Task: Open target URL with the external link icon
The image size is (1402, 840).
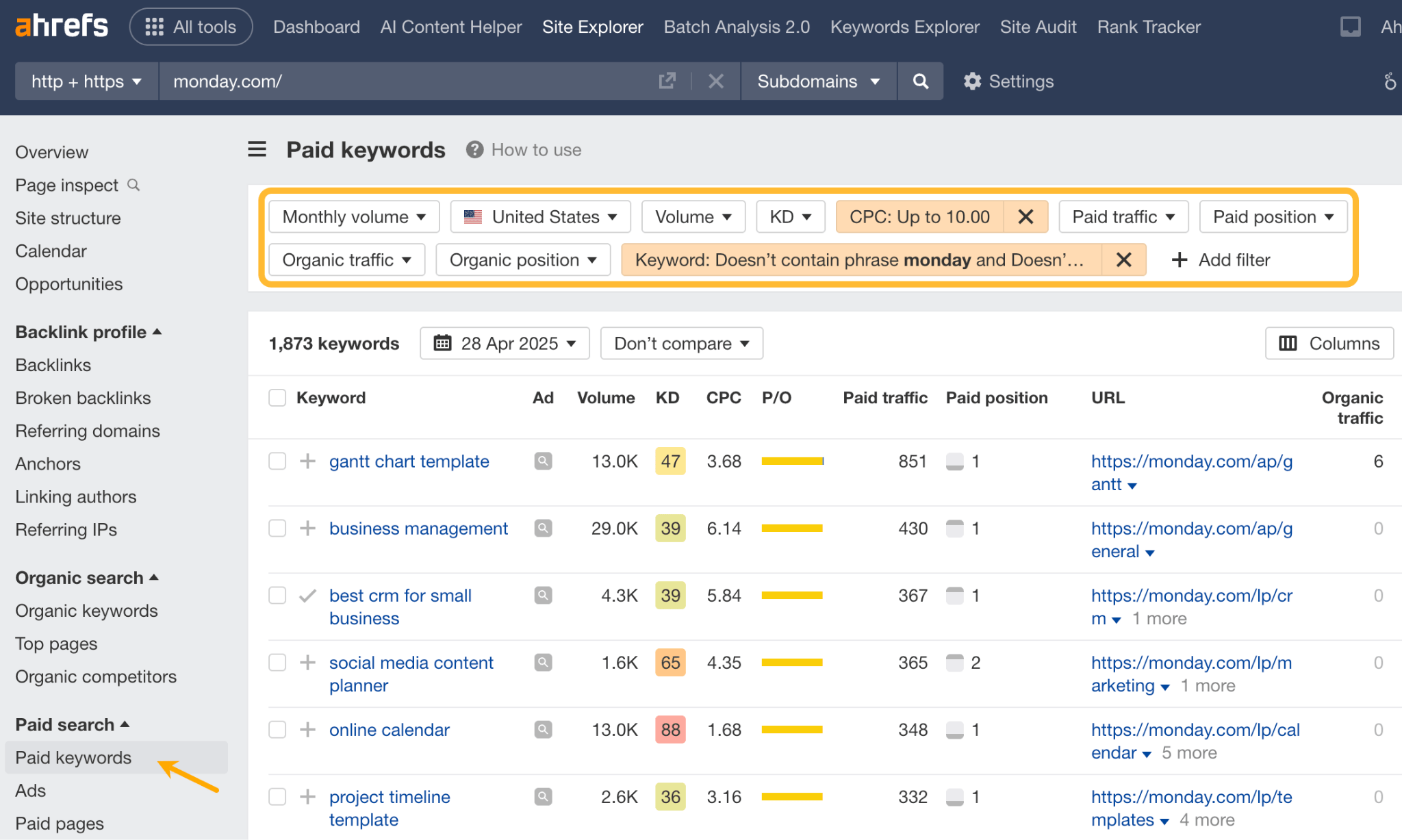Action: coord(667,81)
